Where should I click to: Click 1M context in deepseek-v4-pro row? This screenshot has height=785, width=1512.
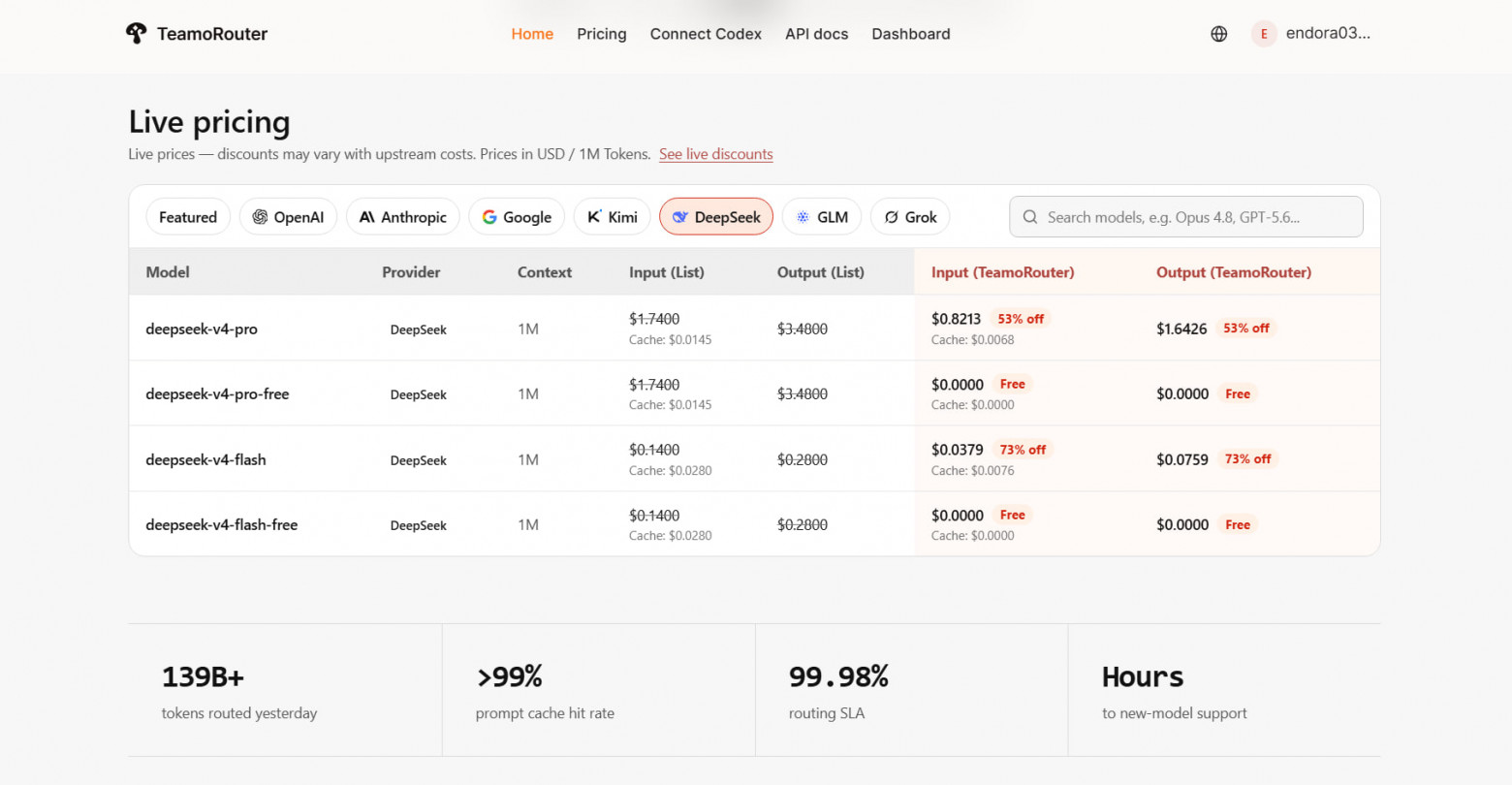coord(528,329)
